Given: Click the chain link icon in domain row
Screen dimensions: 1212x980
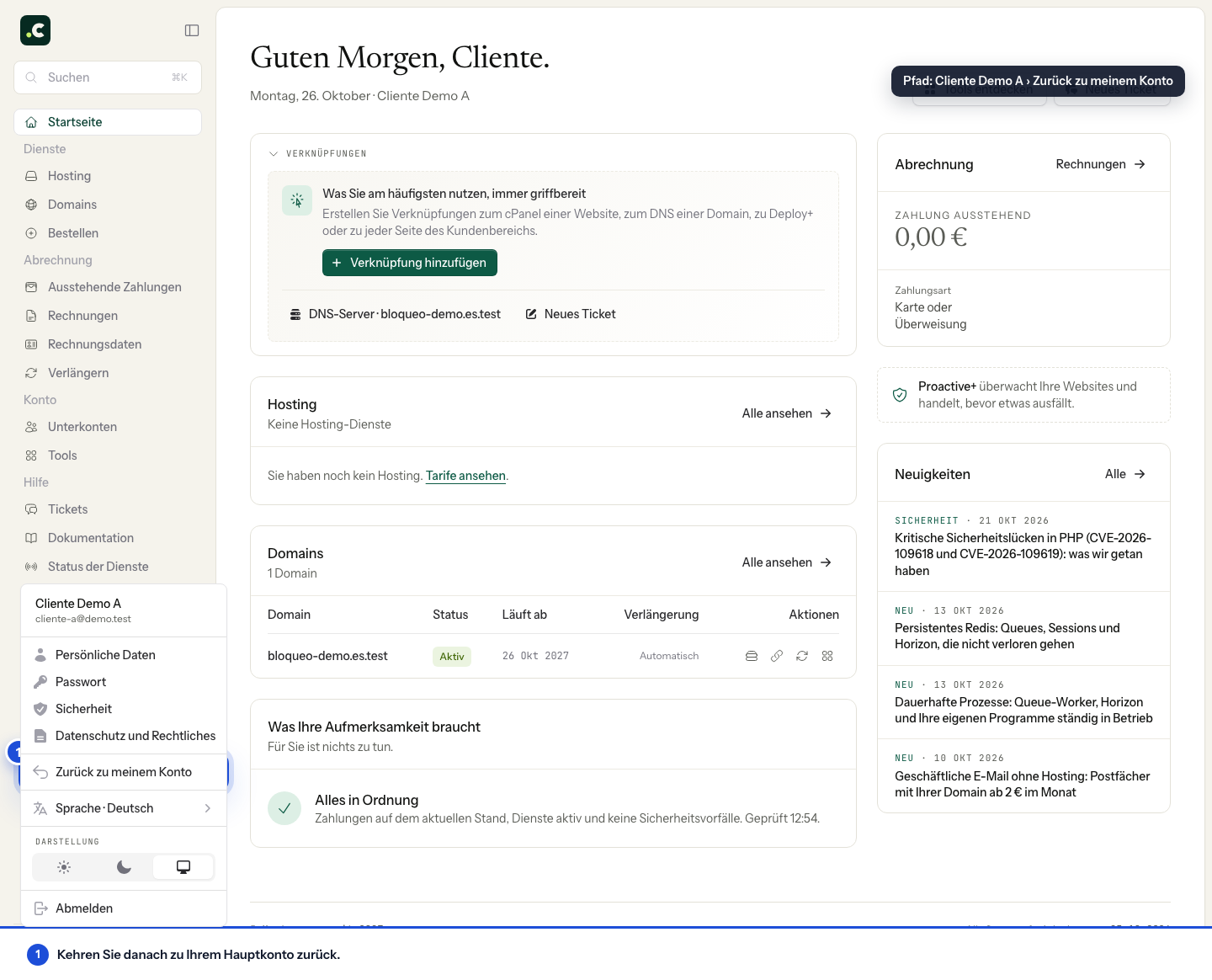Looking at the screenshot, I should pyautogui.click(x=777, y=656).
